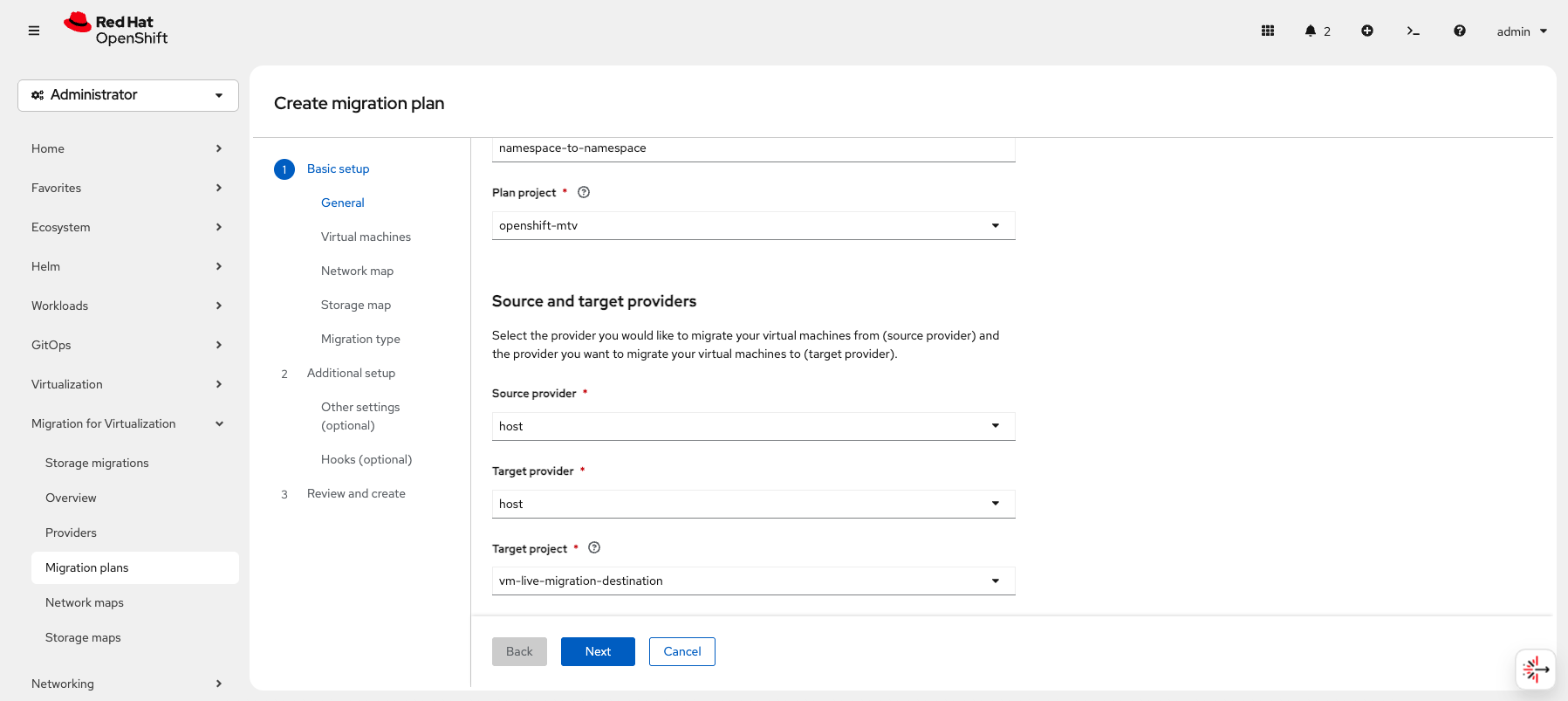Click the plus import icon
The width and height of the screenshot is (1568, 701).
(1367, 31)
